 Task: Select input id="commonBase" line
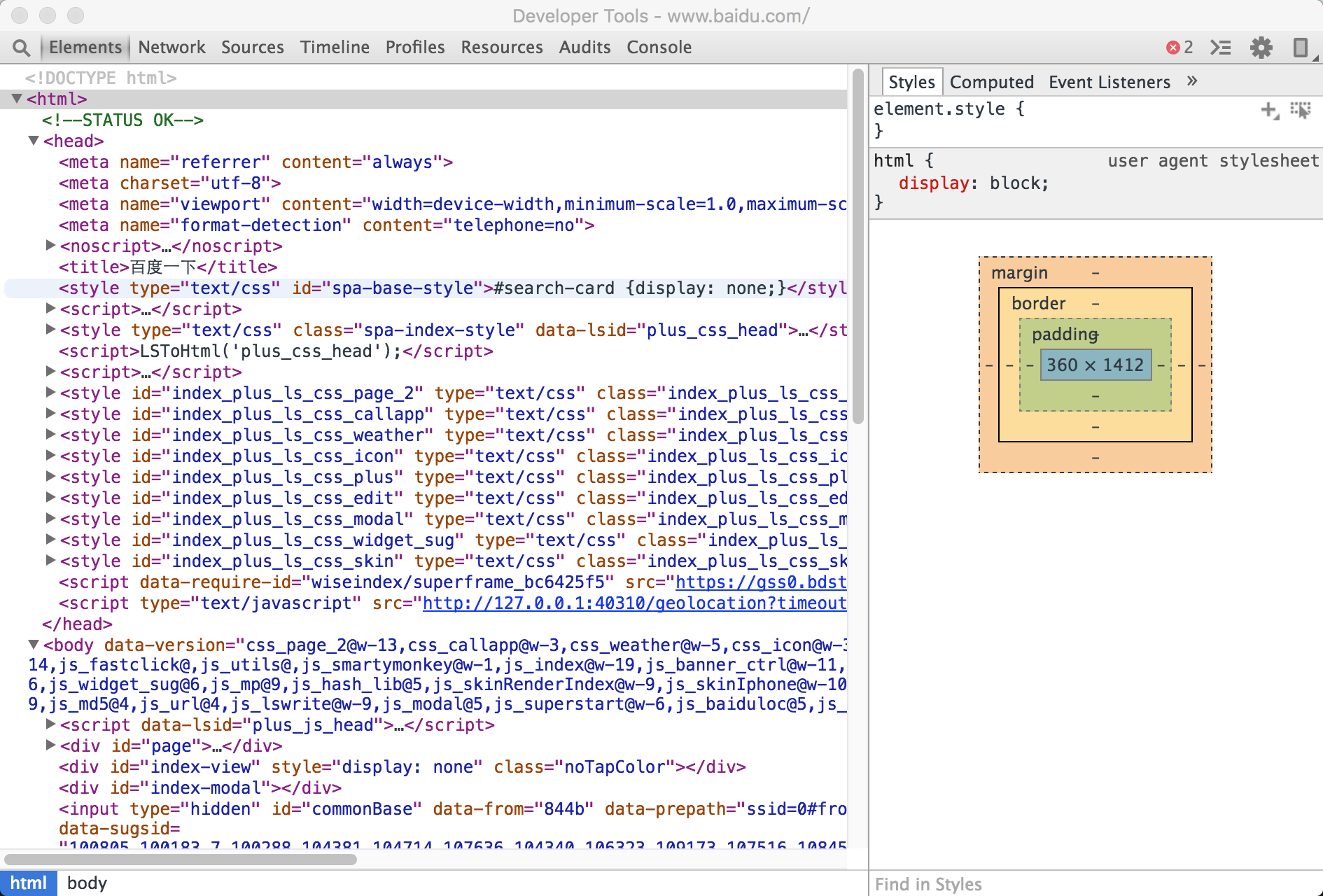[453, 808]
